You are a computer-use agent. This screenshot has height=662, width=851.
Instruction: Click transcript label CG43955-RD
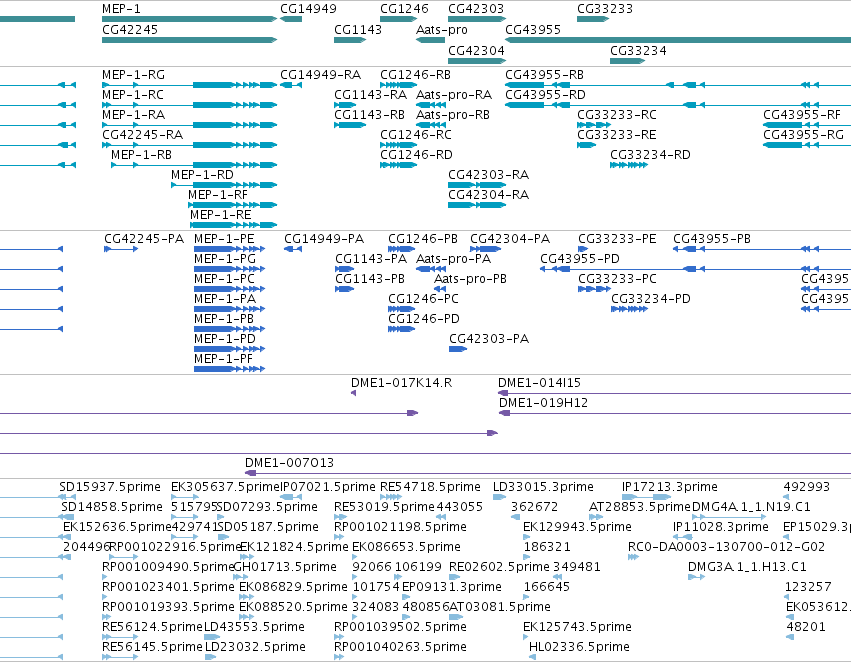(x=545, y=95)
